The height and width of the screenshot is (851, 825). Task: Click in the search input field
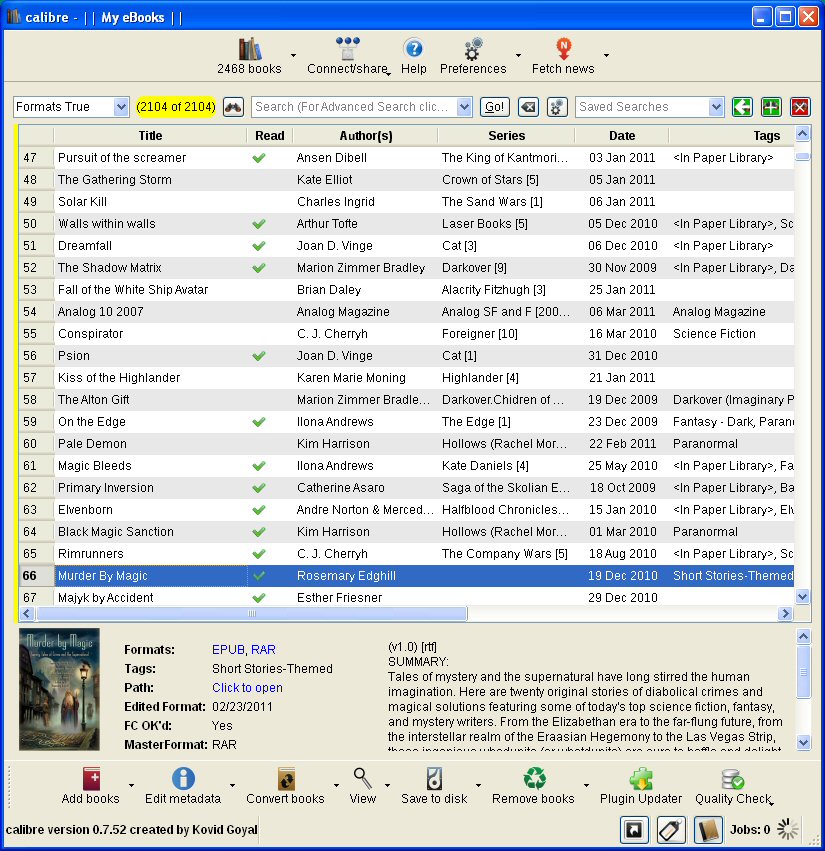coord(355,107)
